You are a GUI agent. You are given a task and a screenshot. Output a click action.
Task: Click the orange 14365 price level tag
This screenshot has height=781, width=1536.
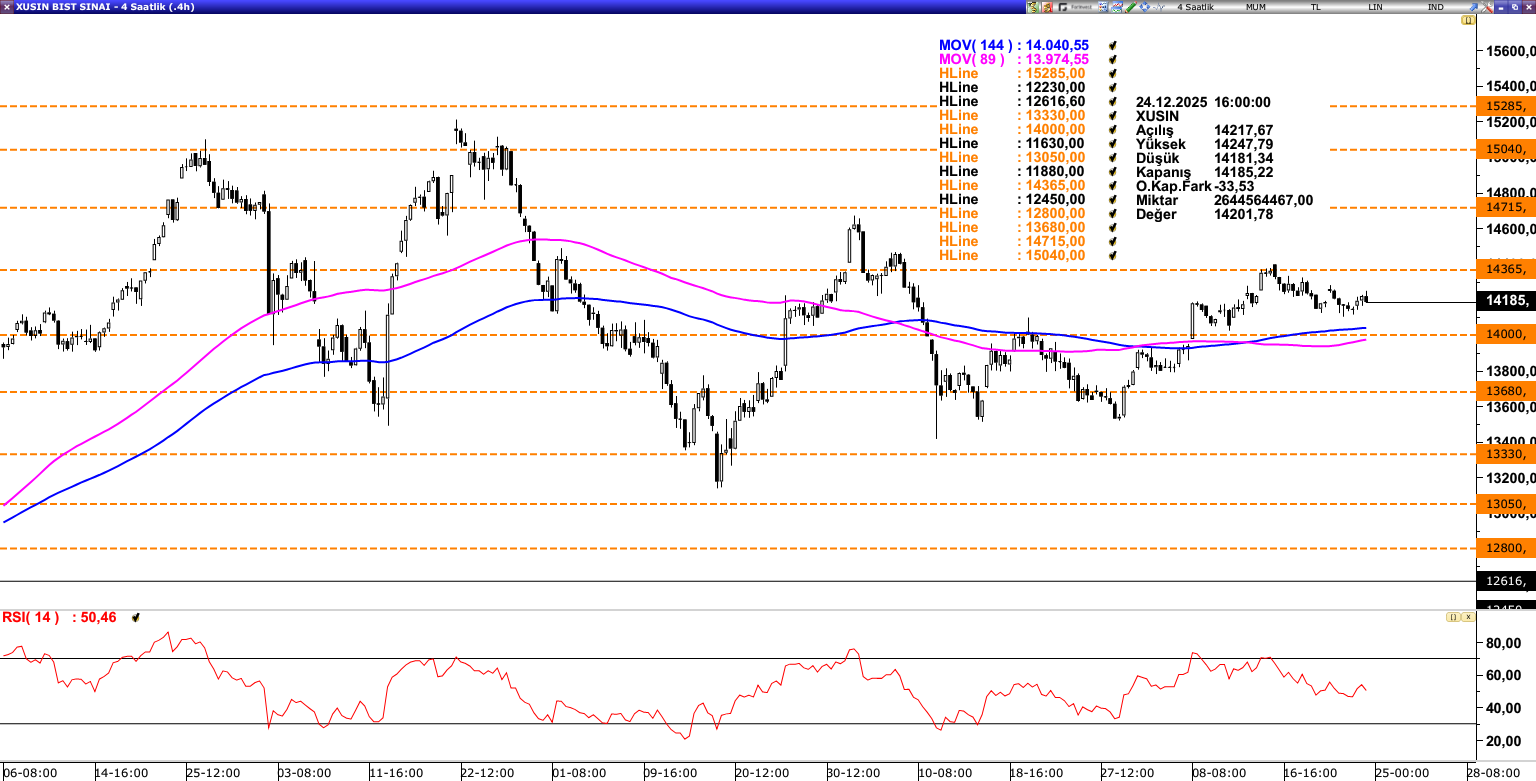point(1506,269)
